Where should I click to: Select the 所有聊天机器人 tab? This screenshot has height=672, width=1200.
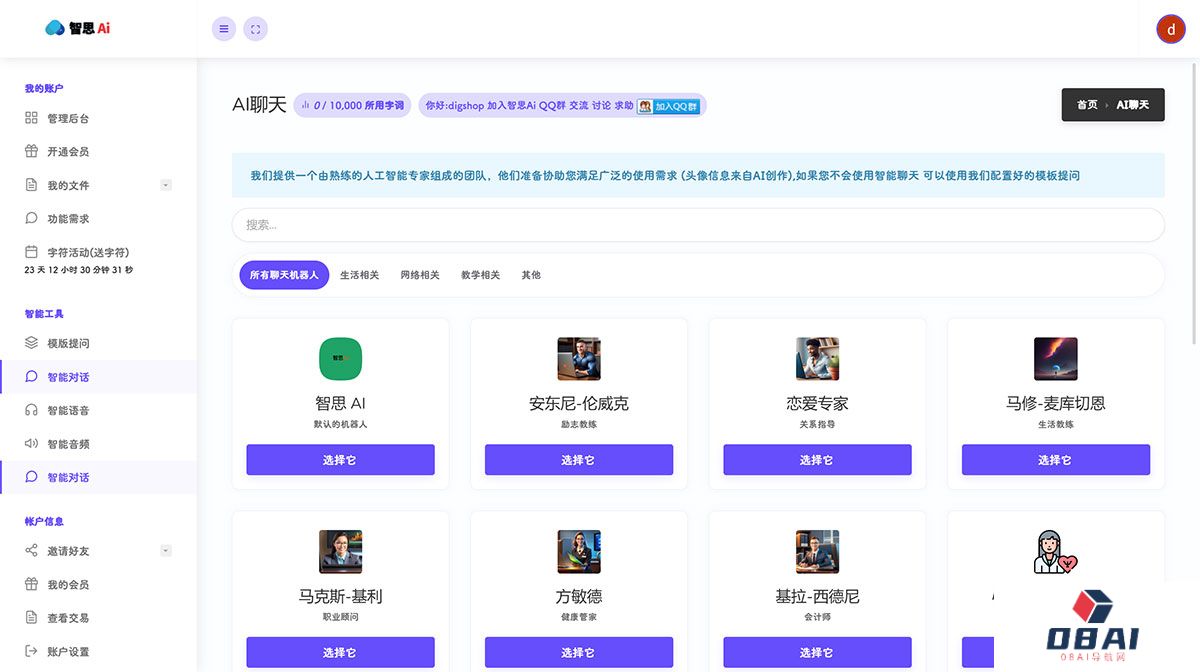[284, 275]
